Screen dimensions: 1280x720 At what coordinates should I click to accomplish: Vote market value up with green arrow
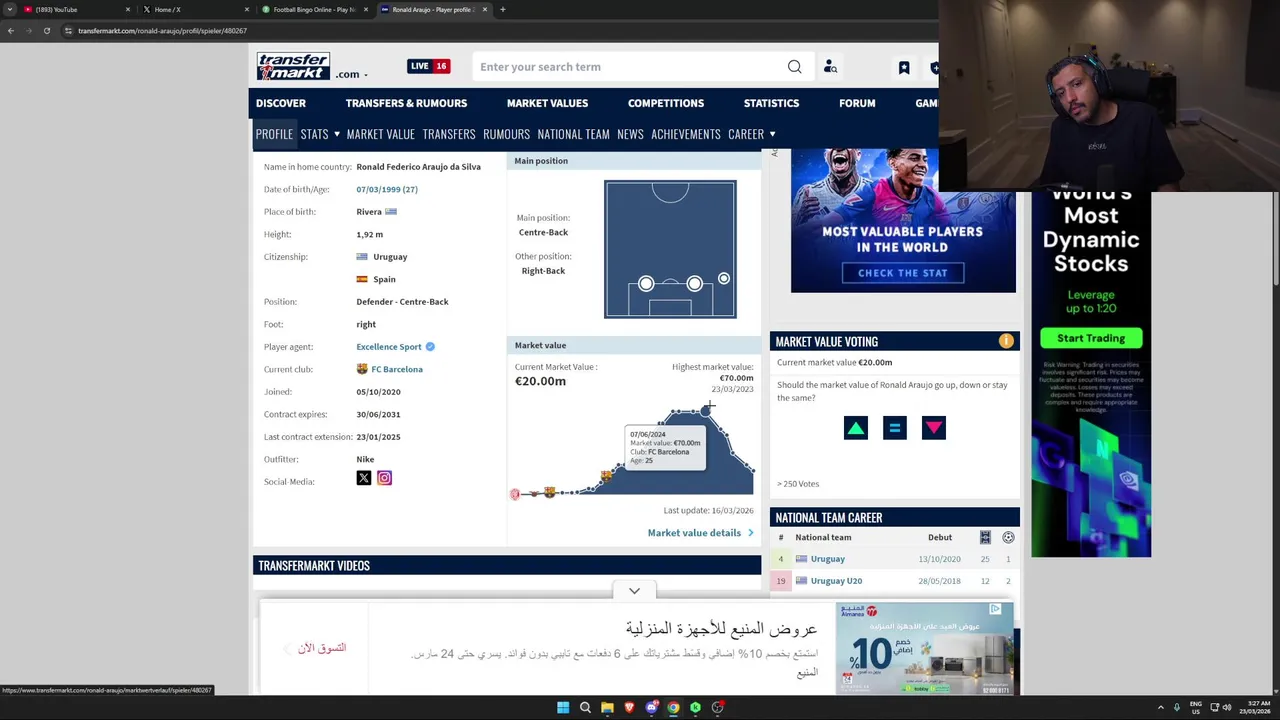click(856, 428)
